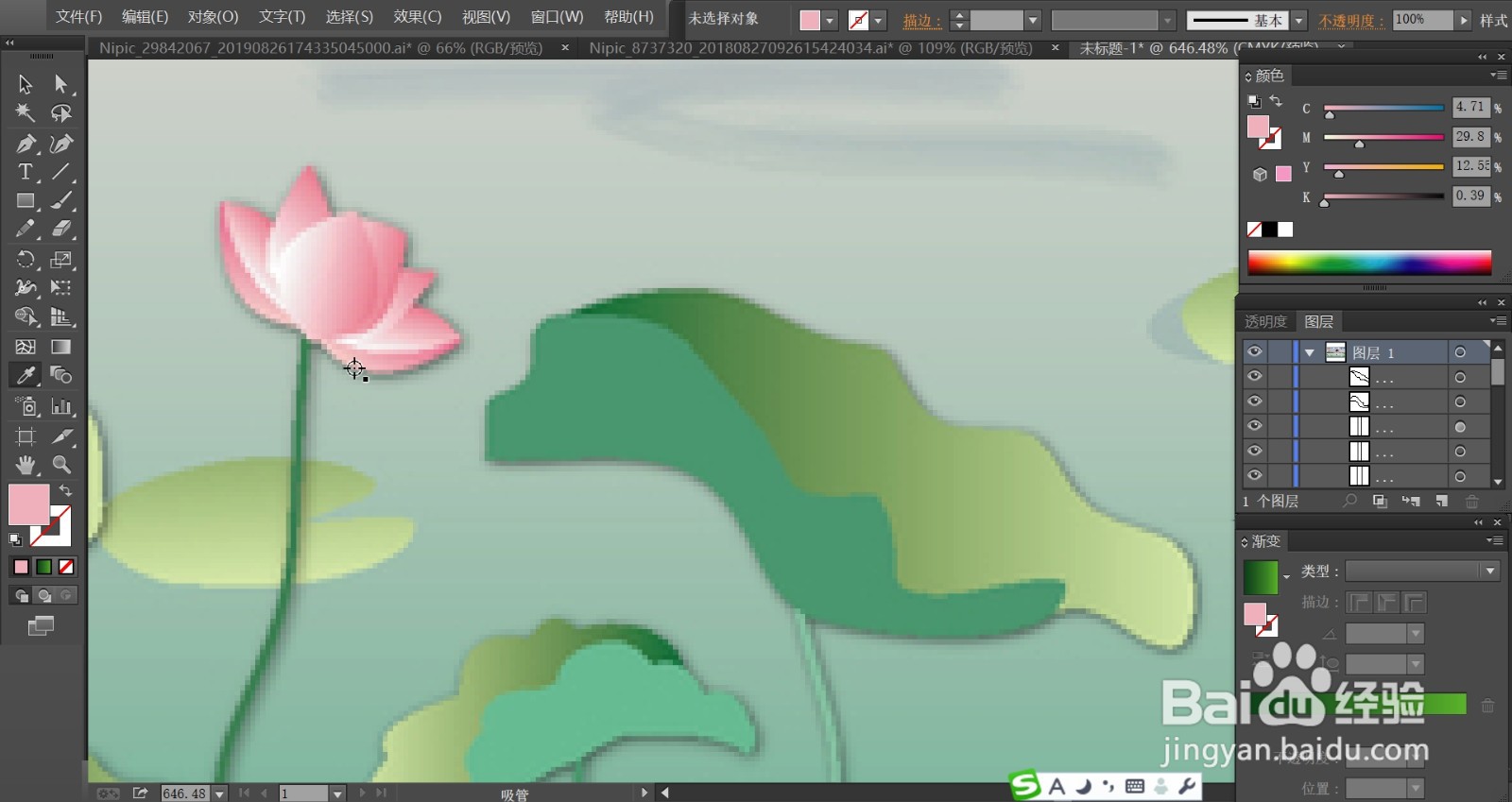Set fill mode to None in toolbox

coord(66,567)
